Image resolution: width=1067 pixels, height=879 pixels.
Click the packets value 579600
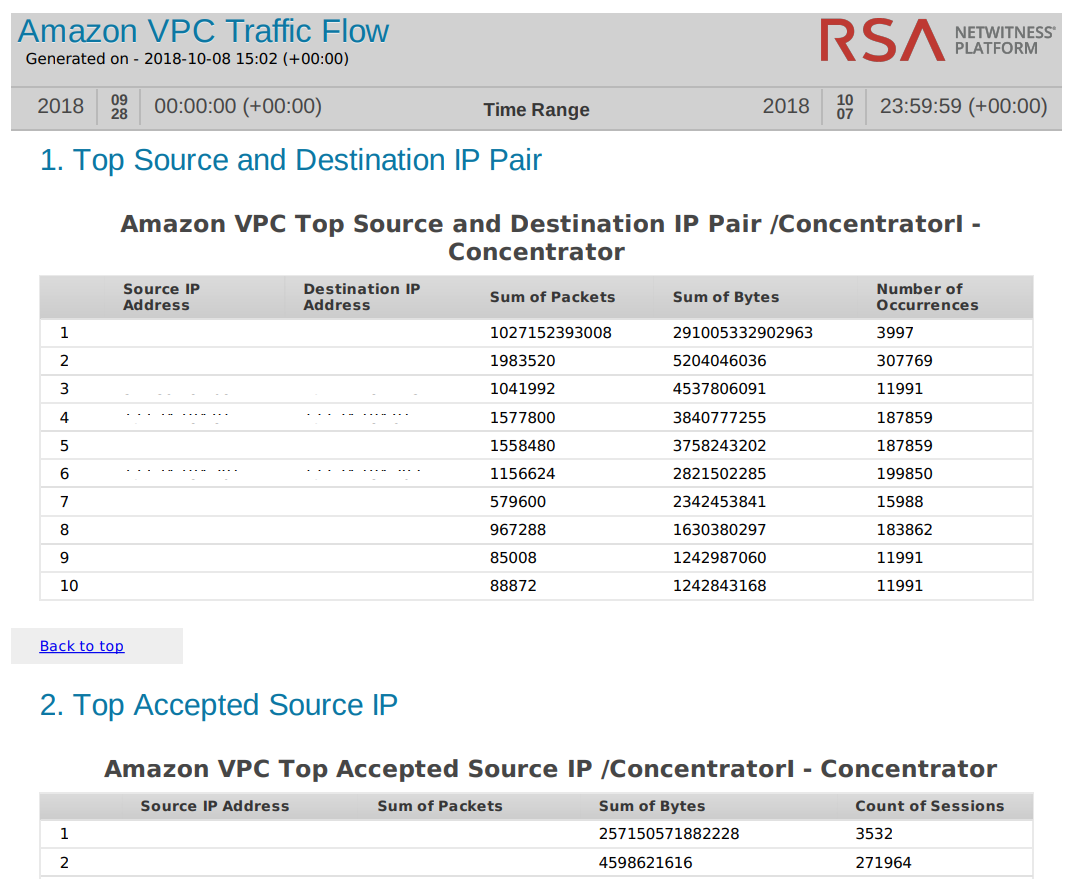click(518, 502)
